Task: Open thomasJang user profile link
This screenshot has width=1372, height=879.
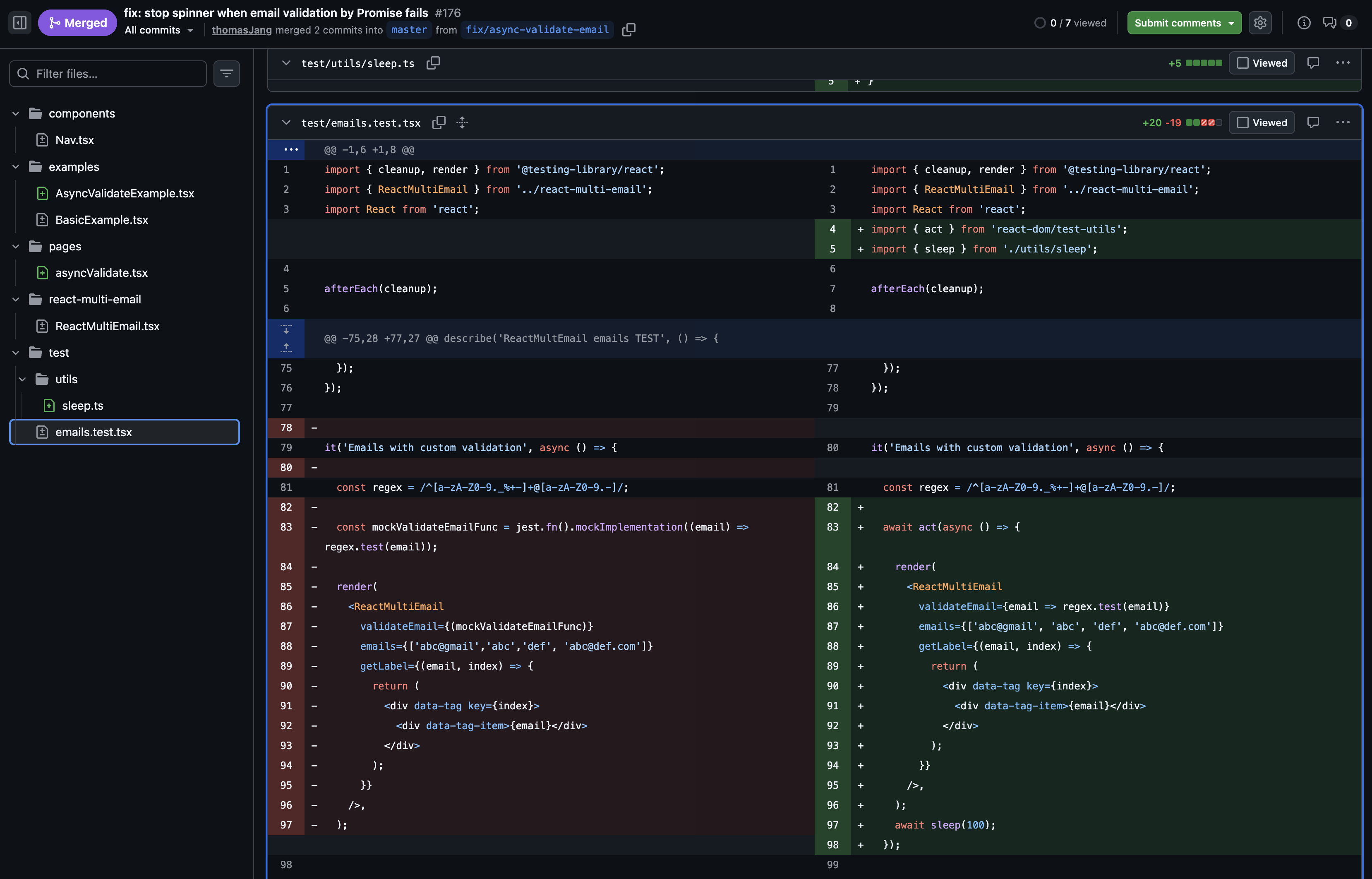Action: tap(241, 30)
